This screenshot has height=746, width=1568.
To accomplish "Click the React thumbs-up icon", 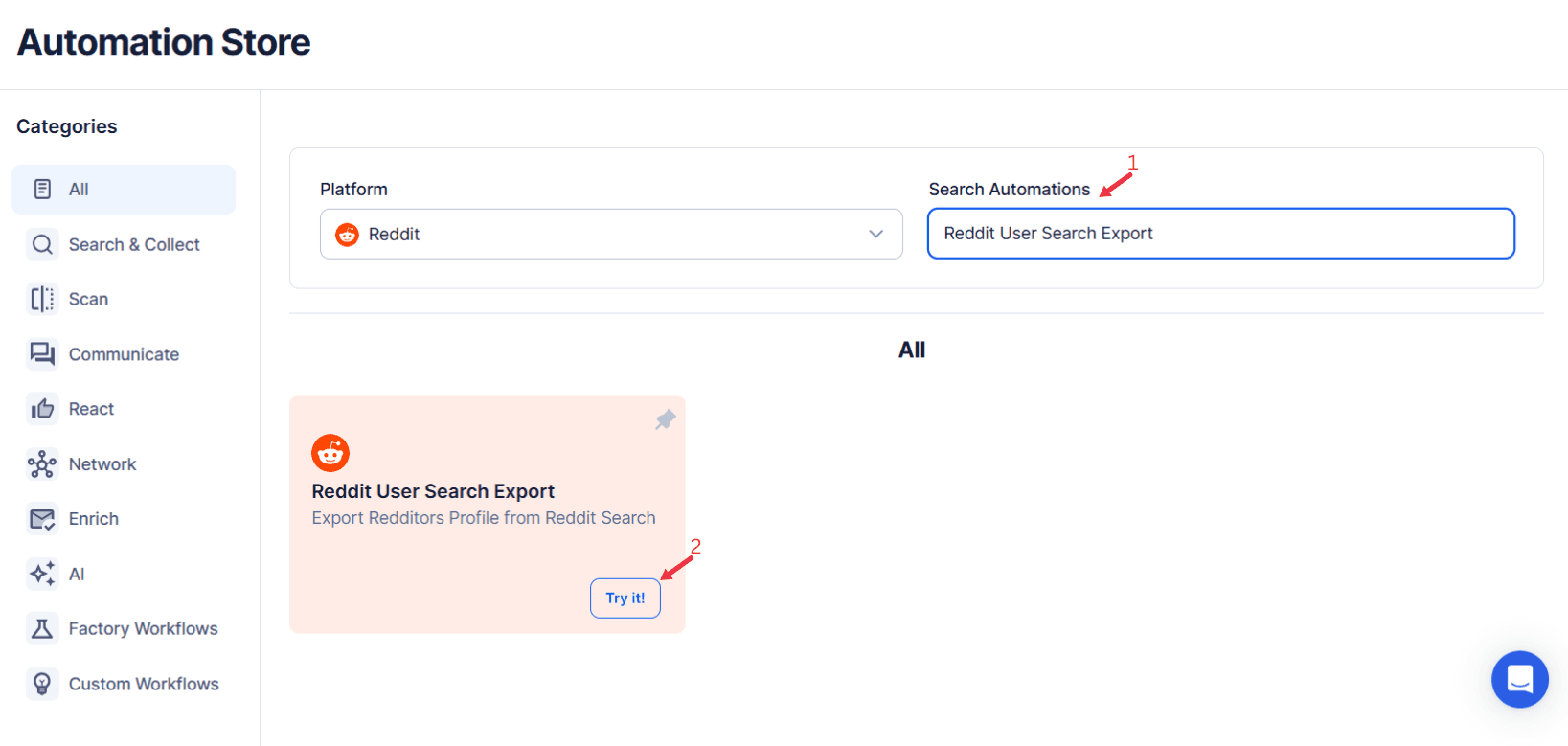I will 42,408.
